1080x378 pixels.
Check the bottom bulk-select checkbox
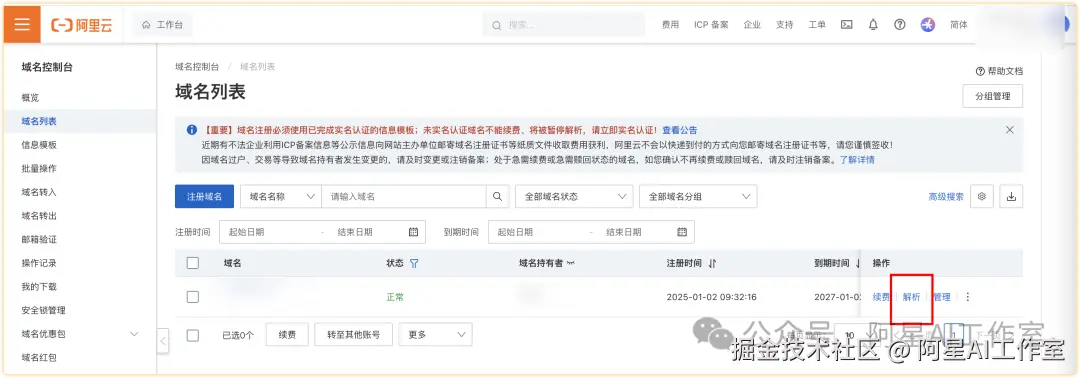193,335
